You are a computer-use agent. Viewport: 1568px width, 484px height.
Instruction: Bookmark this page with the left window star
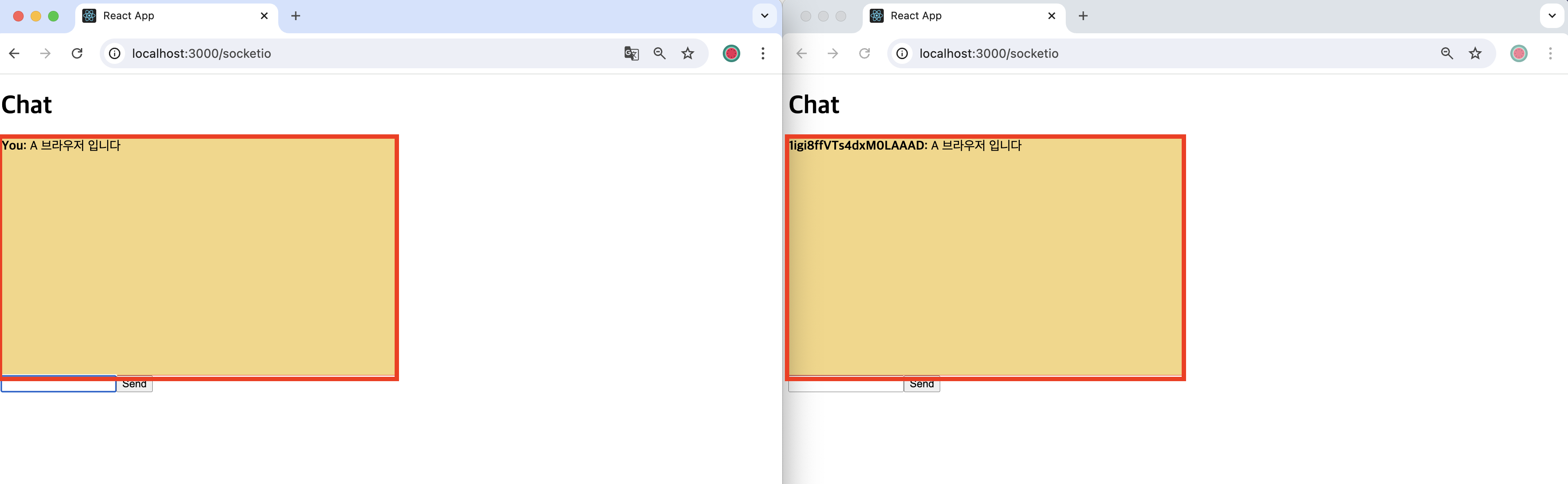(687, 53)
